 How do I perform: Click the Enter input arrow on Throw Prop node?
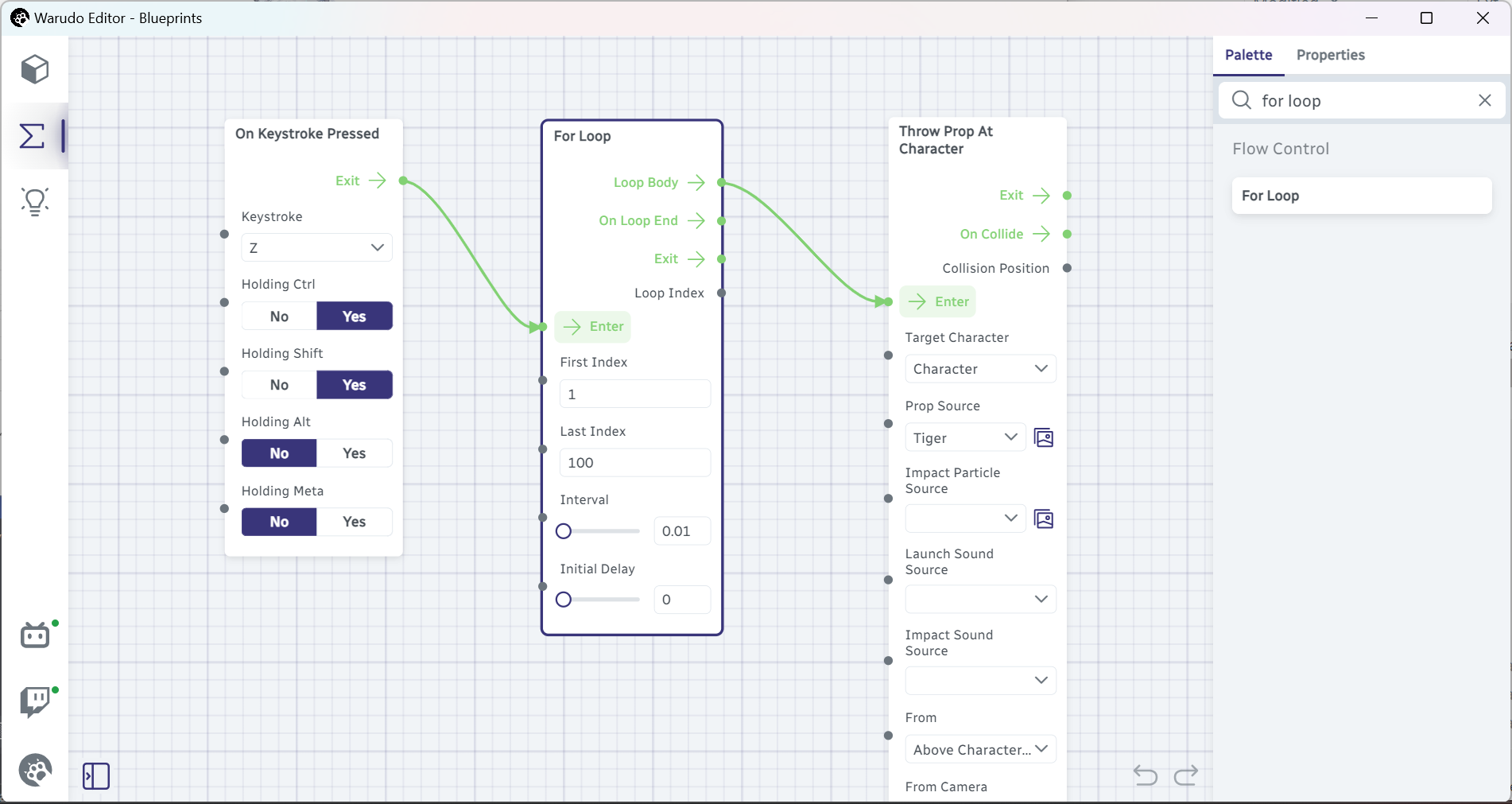click(917, 301)
